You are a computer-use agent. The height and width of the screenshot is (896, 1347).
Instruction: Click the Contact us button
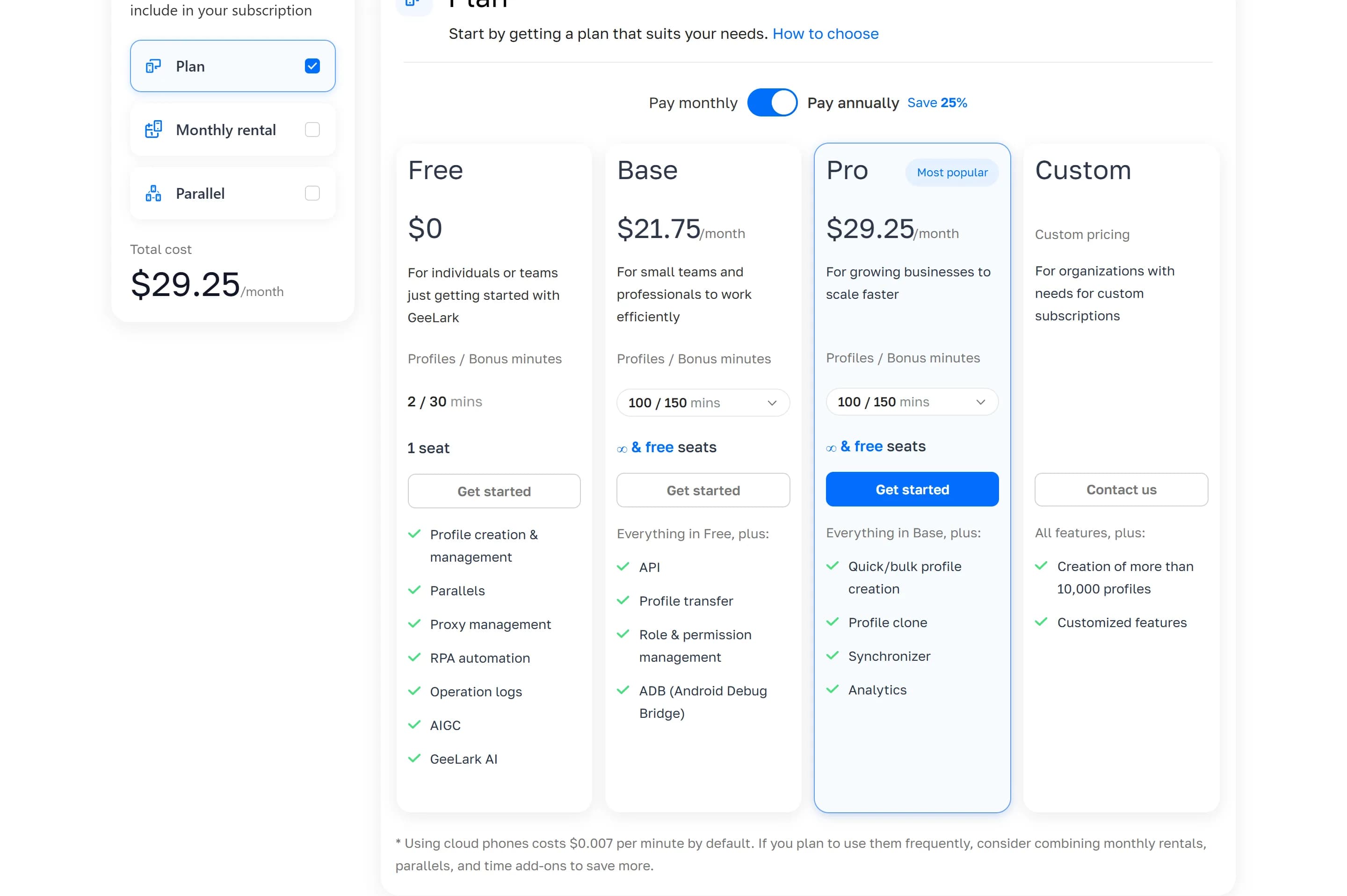(x=1121, y=490)
